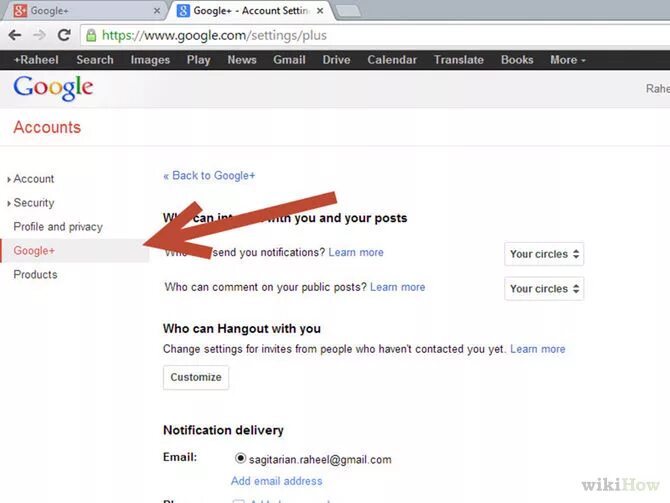Viewport: 670px width, 503px height.
Task: Select the sagitarian.raheel@gmail.com radio button
Action: click(240, 459)
